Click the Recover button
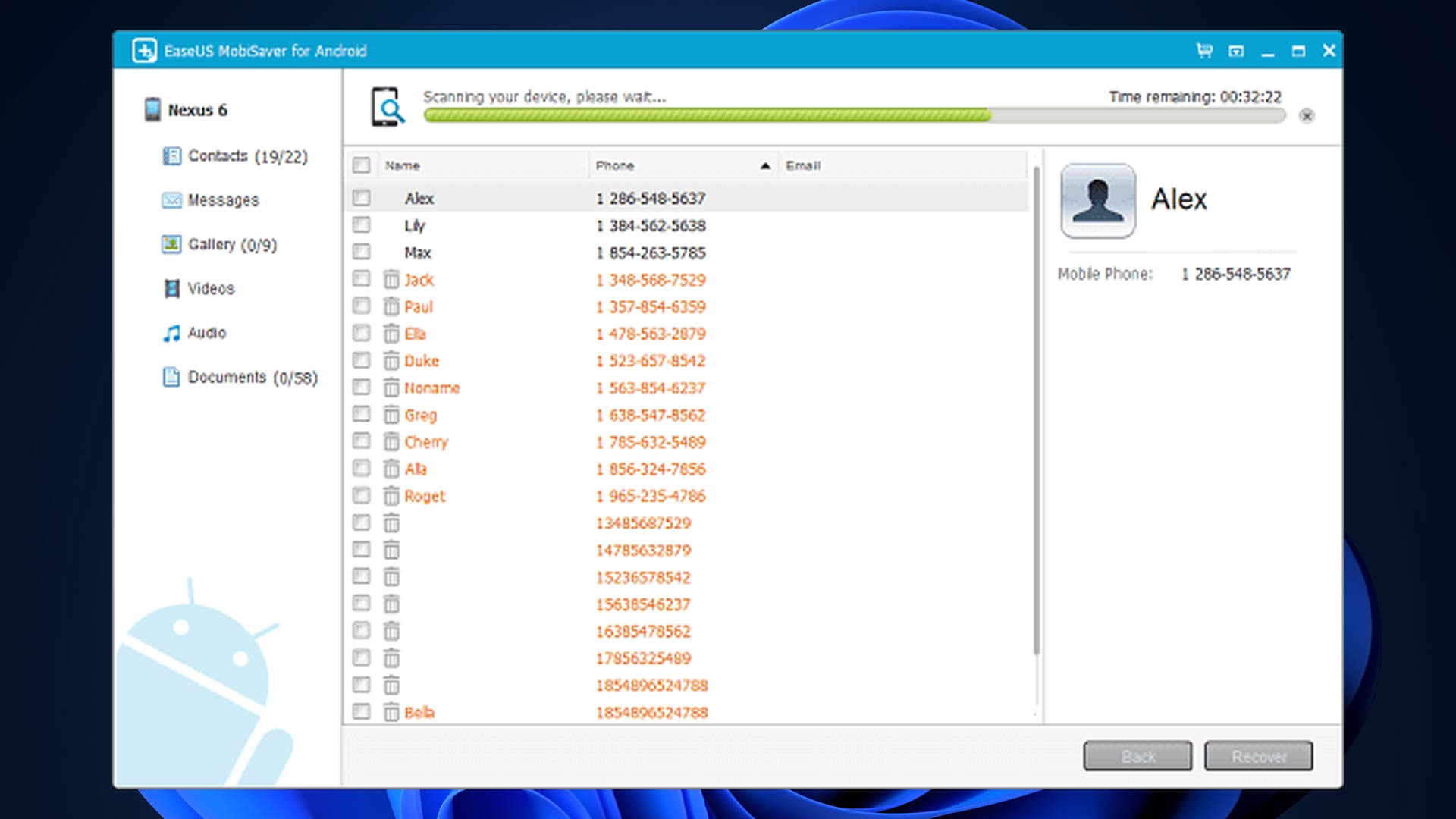1456x819 pixels. pos(1259,756)
